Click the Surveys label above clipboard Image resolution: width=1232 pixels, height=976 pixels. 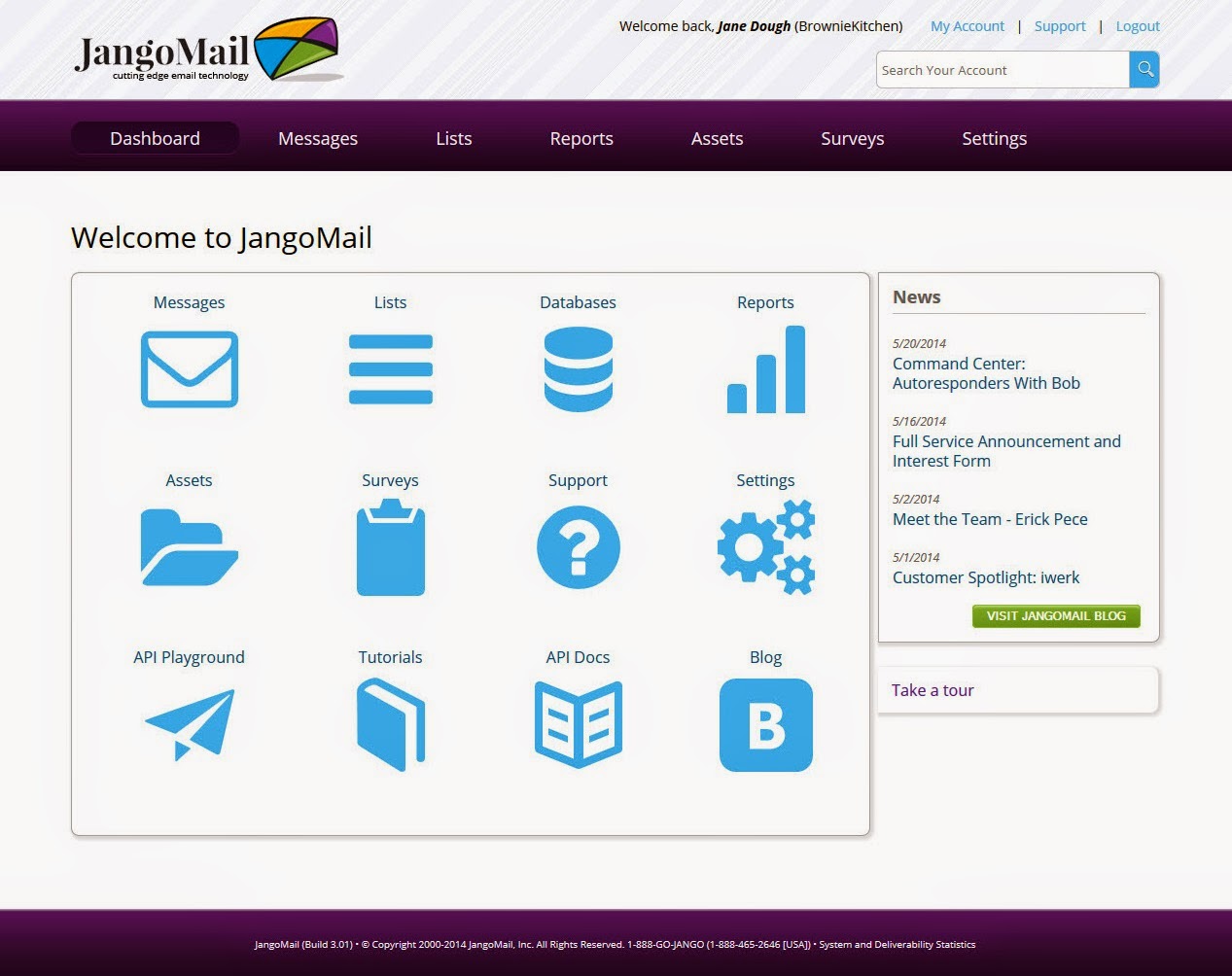point(391,480)
